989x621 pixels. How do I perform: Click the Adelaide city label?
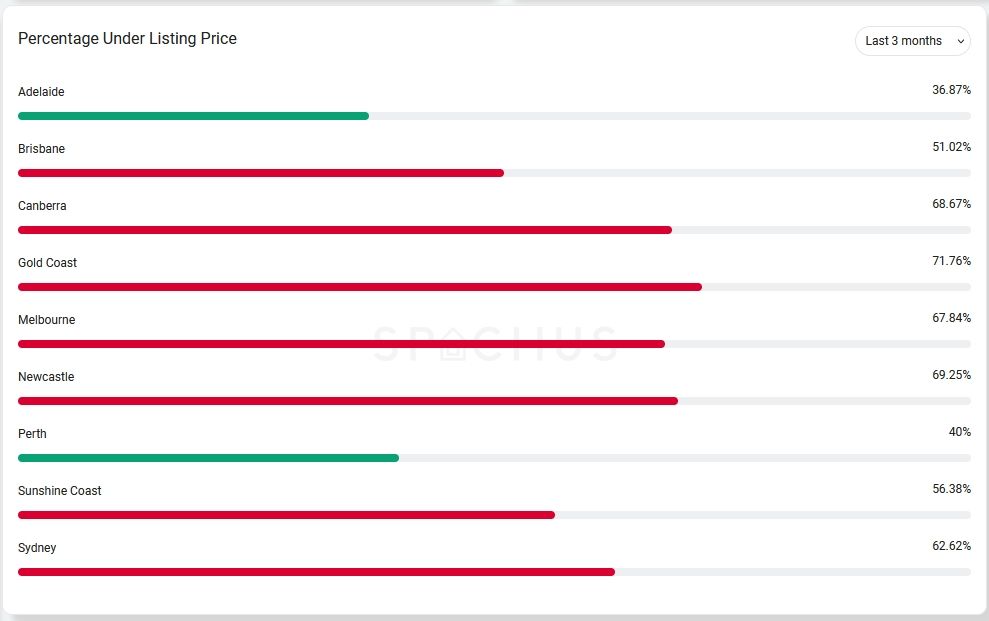(x=41, y=92)
